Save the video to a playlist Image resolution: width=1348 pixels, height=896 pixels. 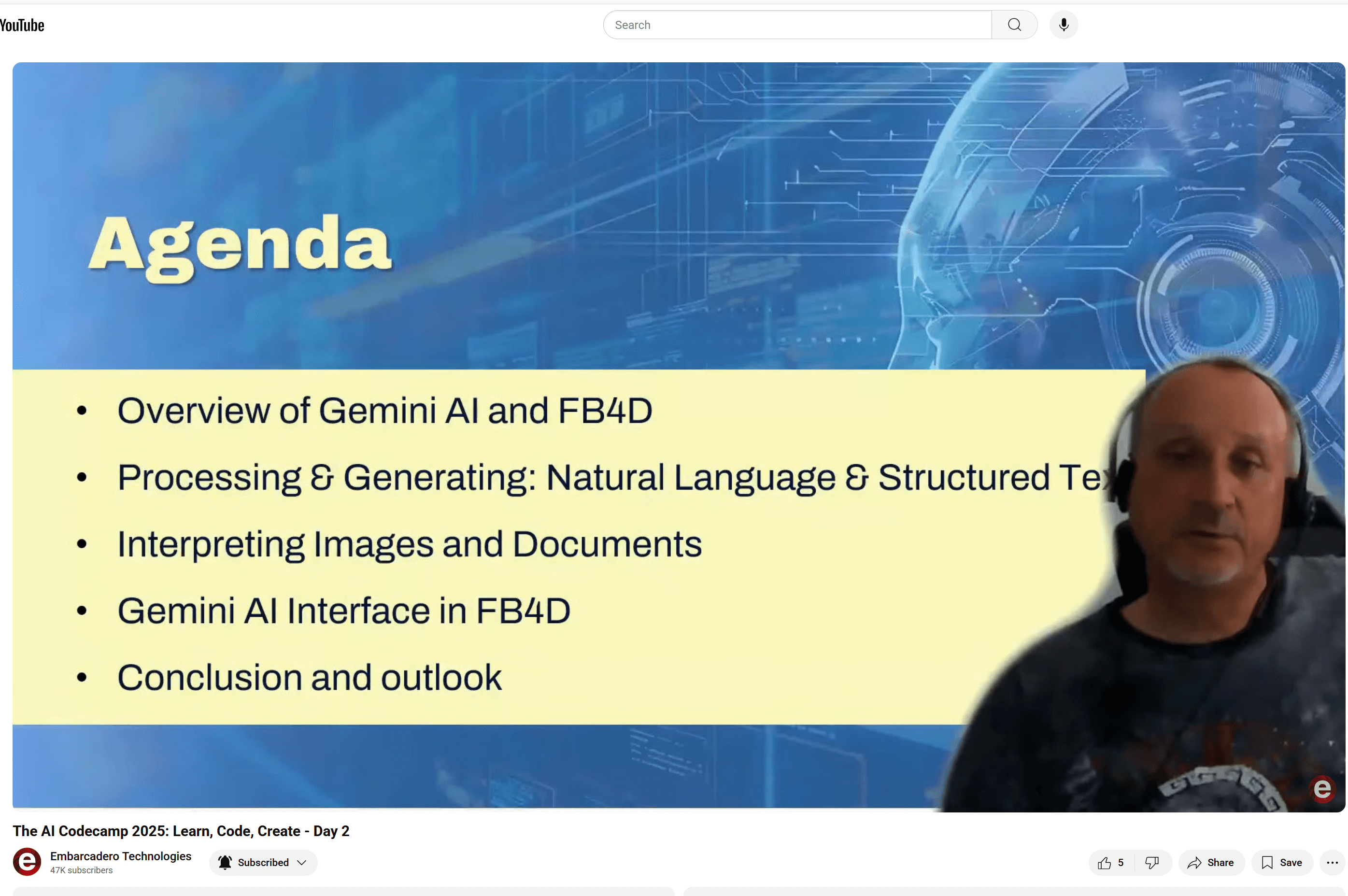pos(1282,863)
